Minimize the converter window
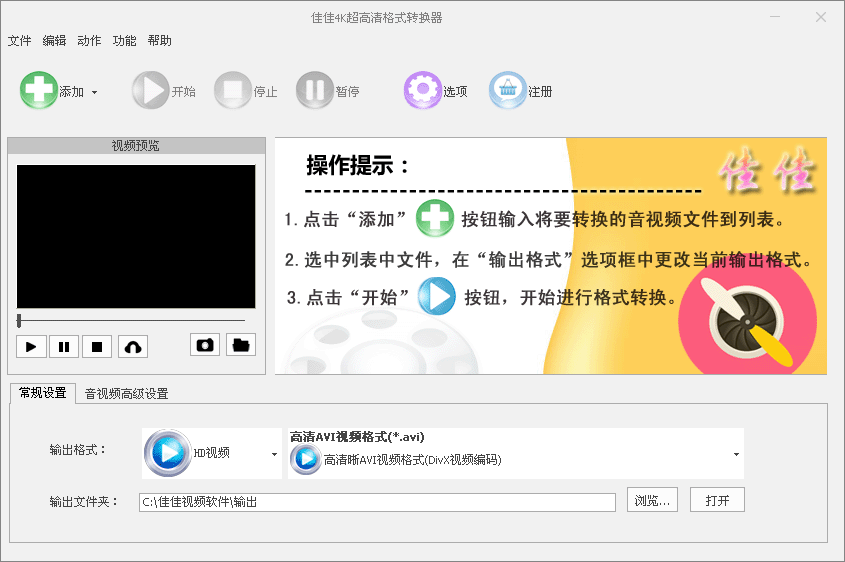 (775, 17)
